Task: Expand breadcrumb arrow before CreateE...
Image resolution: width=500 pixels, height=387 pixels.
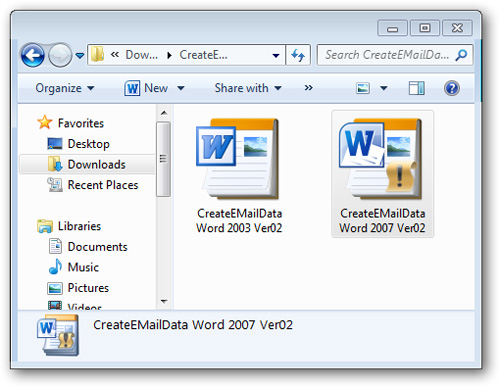Action: [x=169, y=55]
